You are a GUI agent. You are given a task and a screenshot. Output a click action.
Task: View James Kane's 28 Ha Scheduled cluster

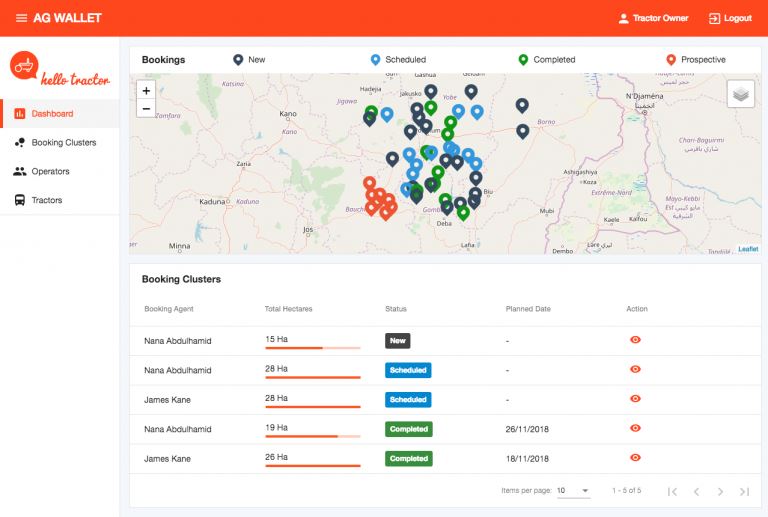(x=635, y=399)
